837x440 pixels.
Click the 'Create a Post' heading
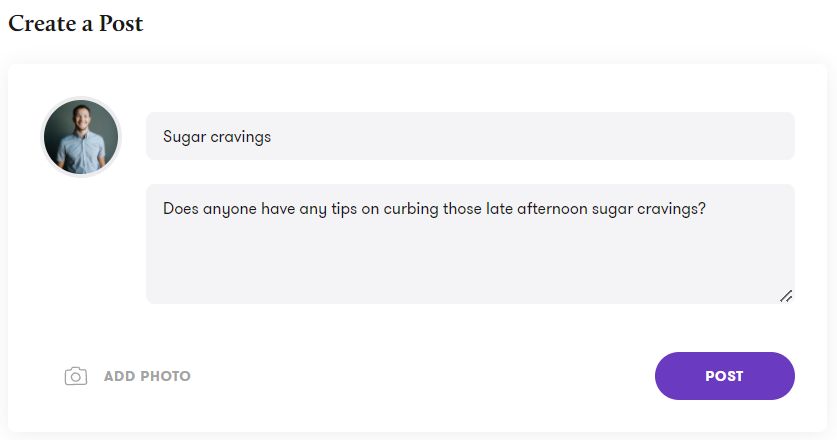[x=76, y=23]
